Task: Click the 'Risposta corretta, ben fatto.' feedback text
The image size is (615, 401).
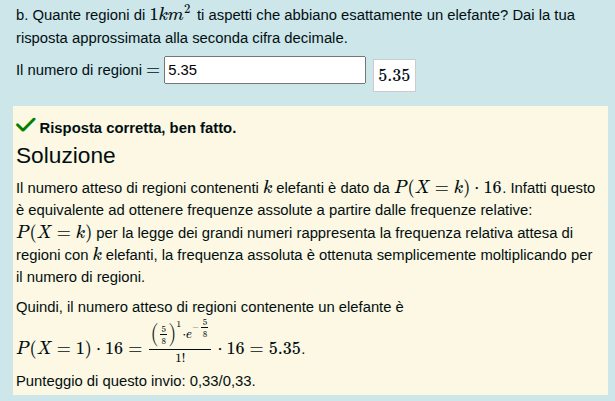Action: (x=138, y=128)
